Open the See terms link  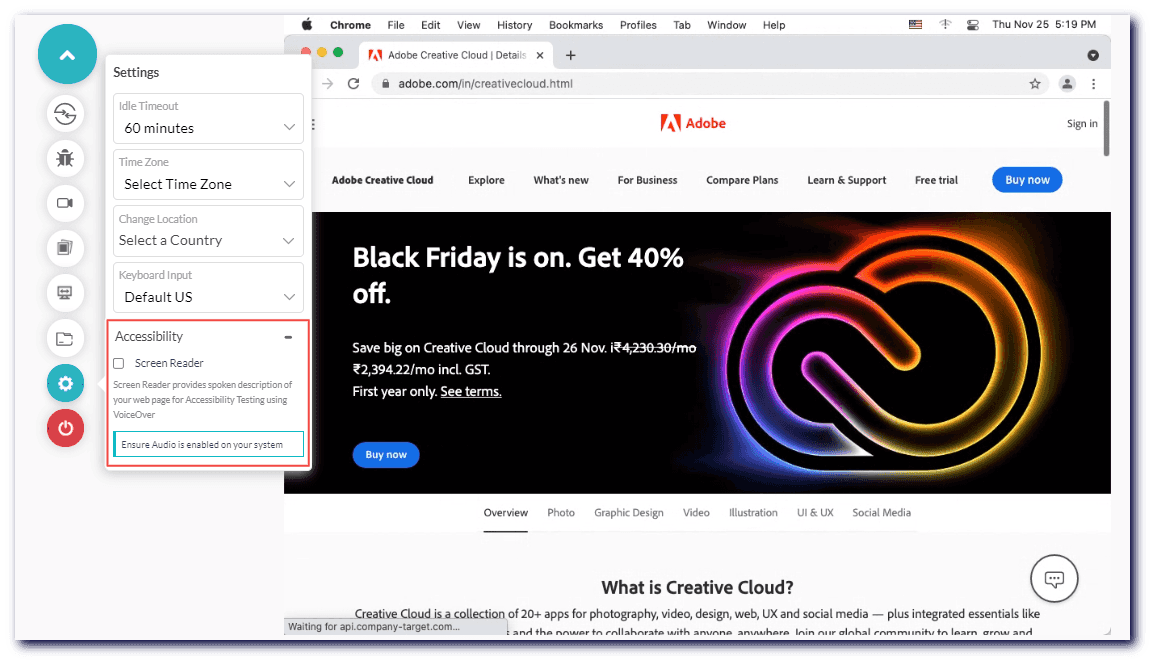tap(471, 392)
